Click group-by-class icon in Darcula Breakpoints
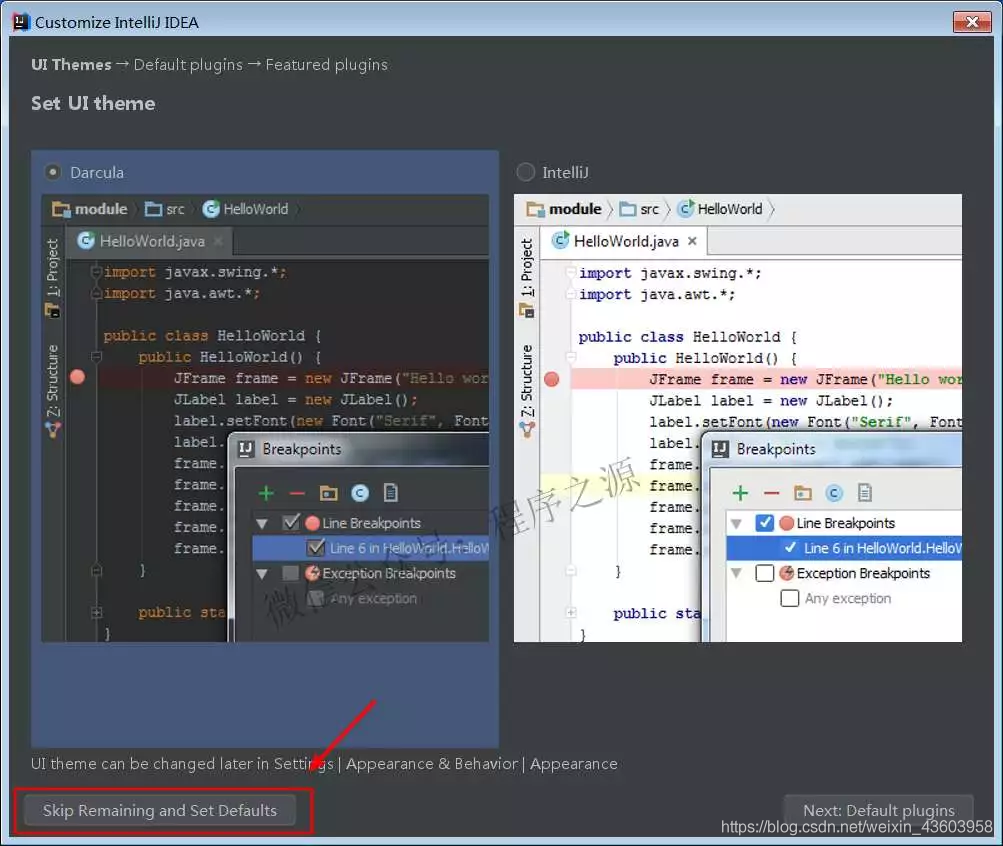This screenshot has height=846, width=1003. click(x=360, y=493)
